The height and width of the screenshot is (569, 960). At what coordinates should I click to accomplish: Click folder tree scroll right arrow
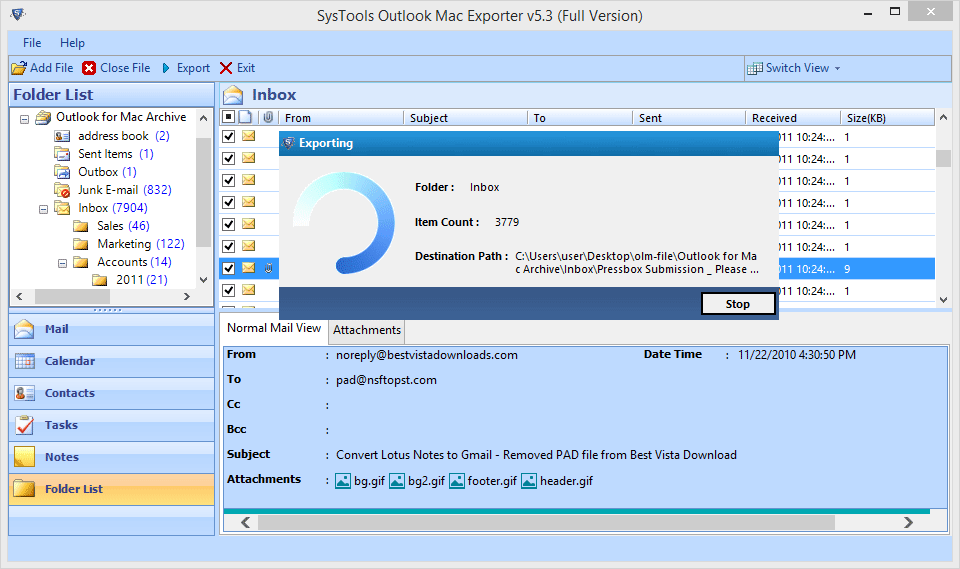click(x=187, y=296)
